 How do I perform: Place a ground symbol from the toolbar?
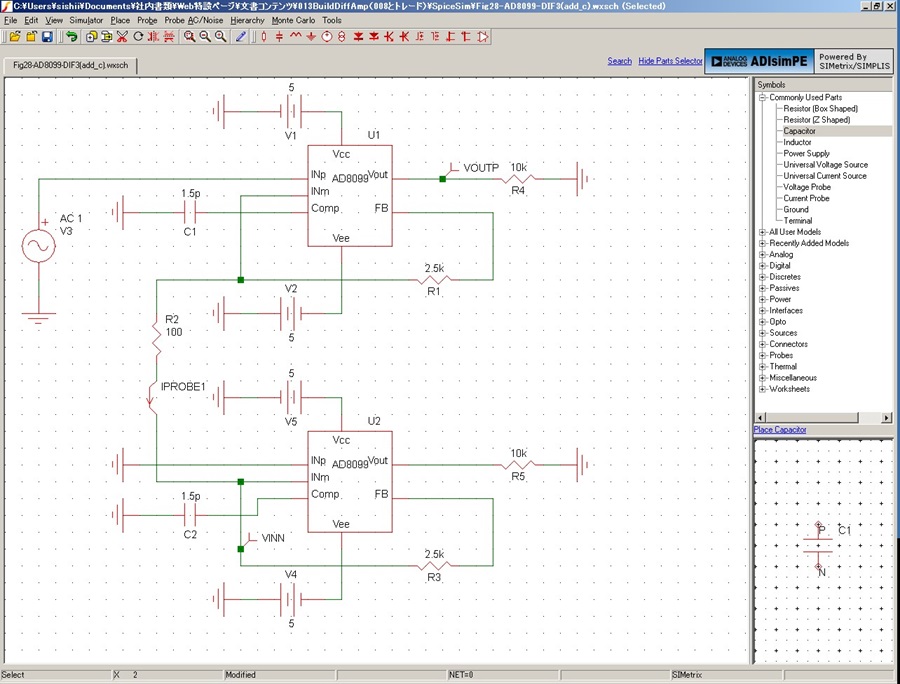[x=311, y=37]
